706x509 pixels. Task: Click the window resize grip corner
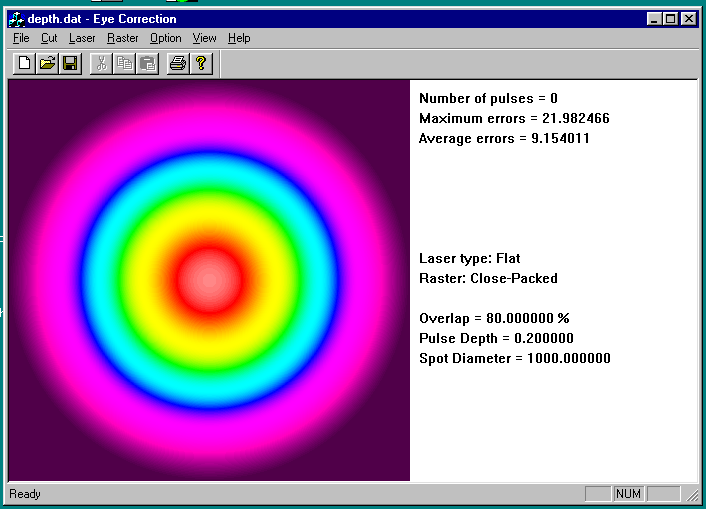pos(692,495)
